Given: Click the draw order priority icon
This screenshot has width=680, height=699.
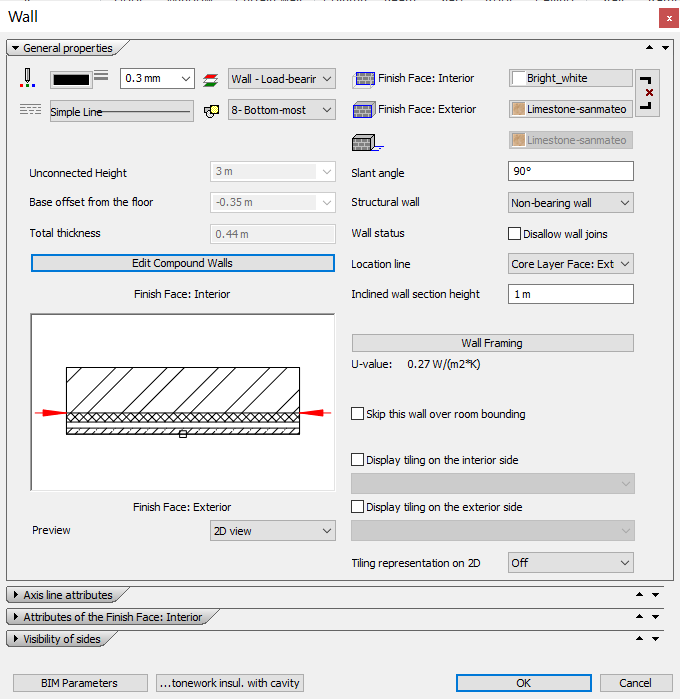Looking at the screenshot, I should (x=211, y=111).
